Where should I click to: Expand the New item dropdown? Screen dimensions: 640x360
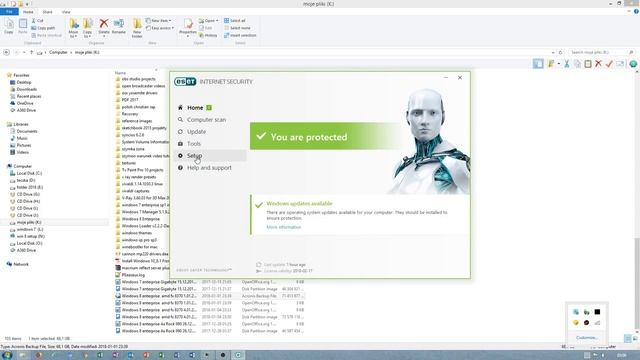tap(159, 20)
